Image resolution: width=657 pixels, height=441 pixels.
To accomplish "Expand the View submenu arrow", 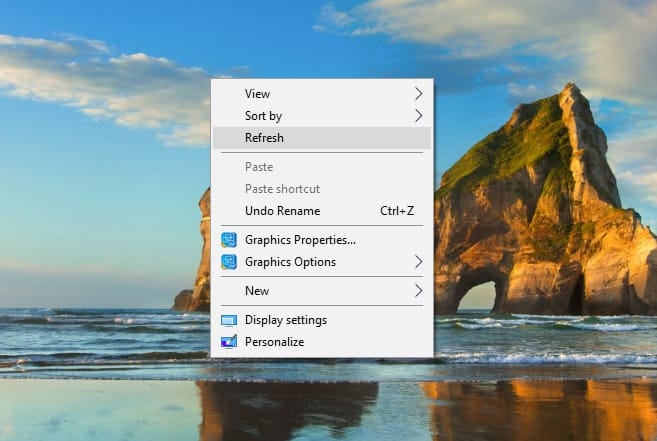I will (418, 94).
